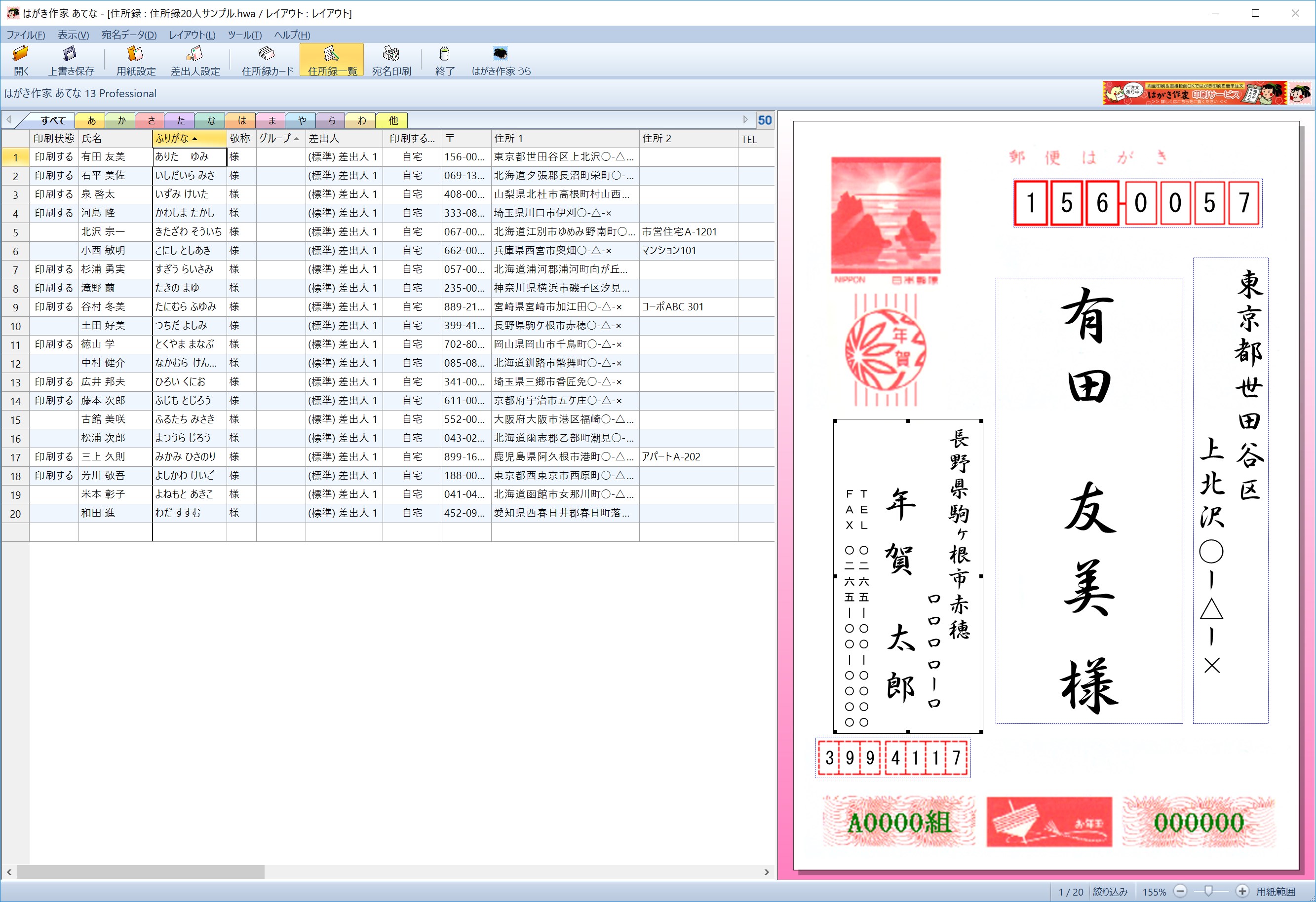The width and height of the screenshot is (1316, 902).
Task: Select the さ index tab
Action: 151,120
